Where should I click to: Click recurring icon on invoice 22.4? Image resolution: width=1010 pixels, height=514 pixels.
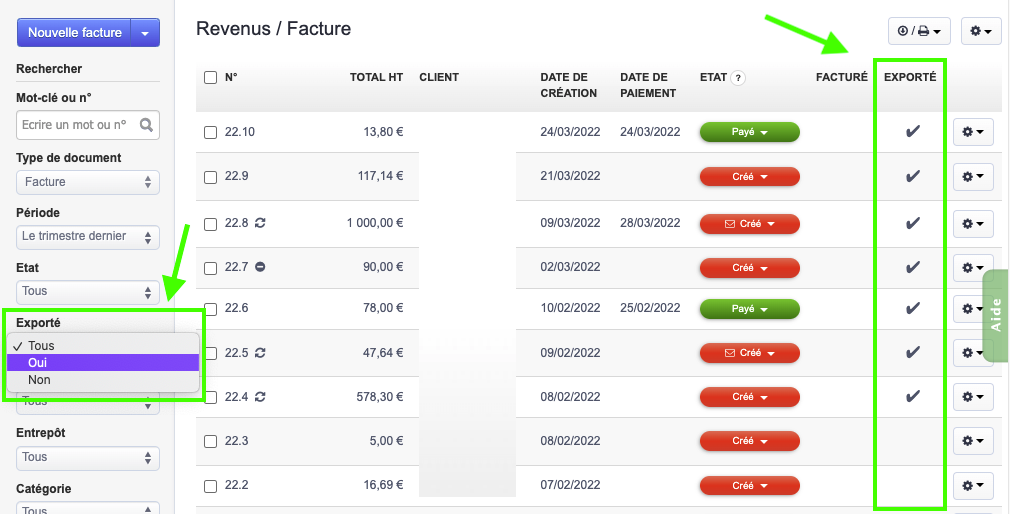coord(260,397)
